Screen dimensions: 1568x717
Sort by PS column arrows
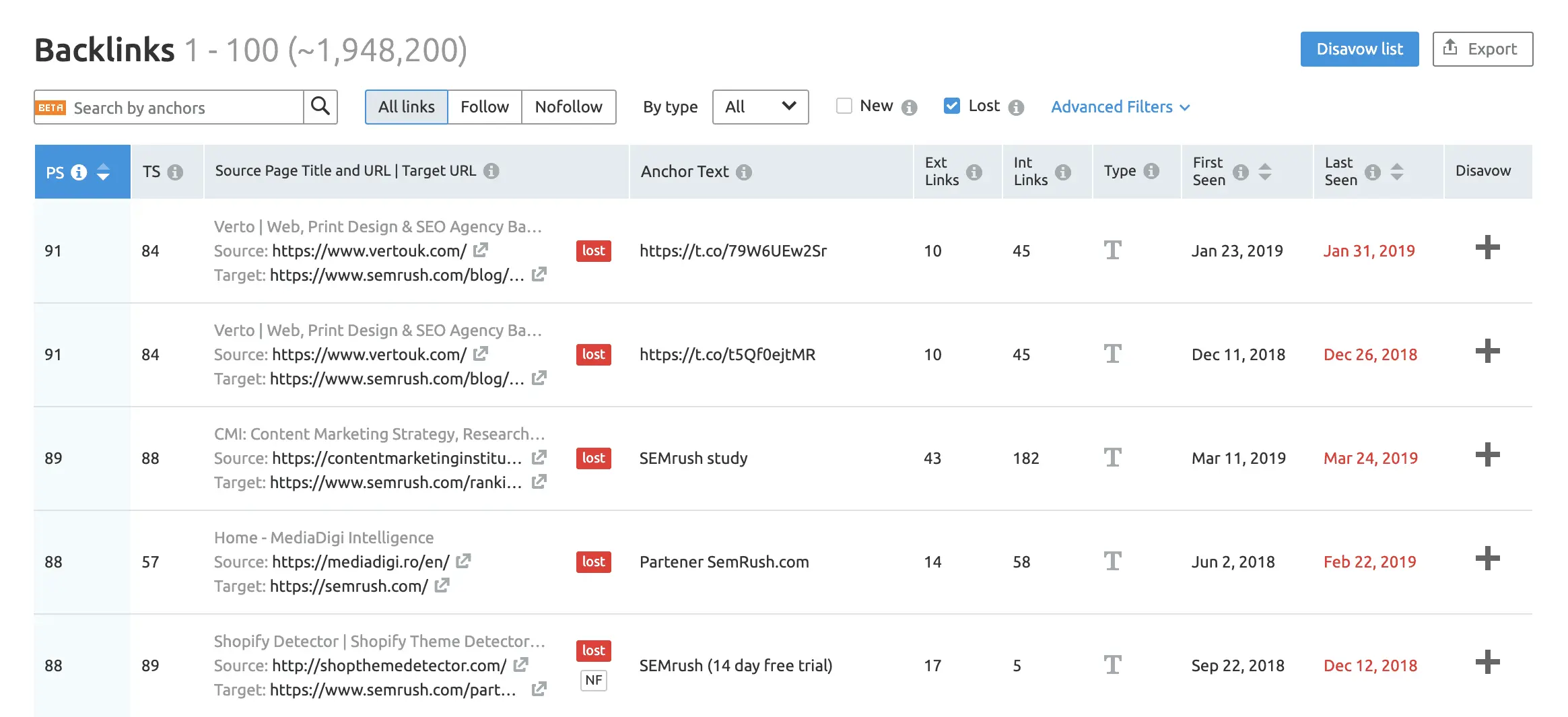pos(103,172)
